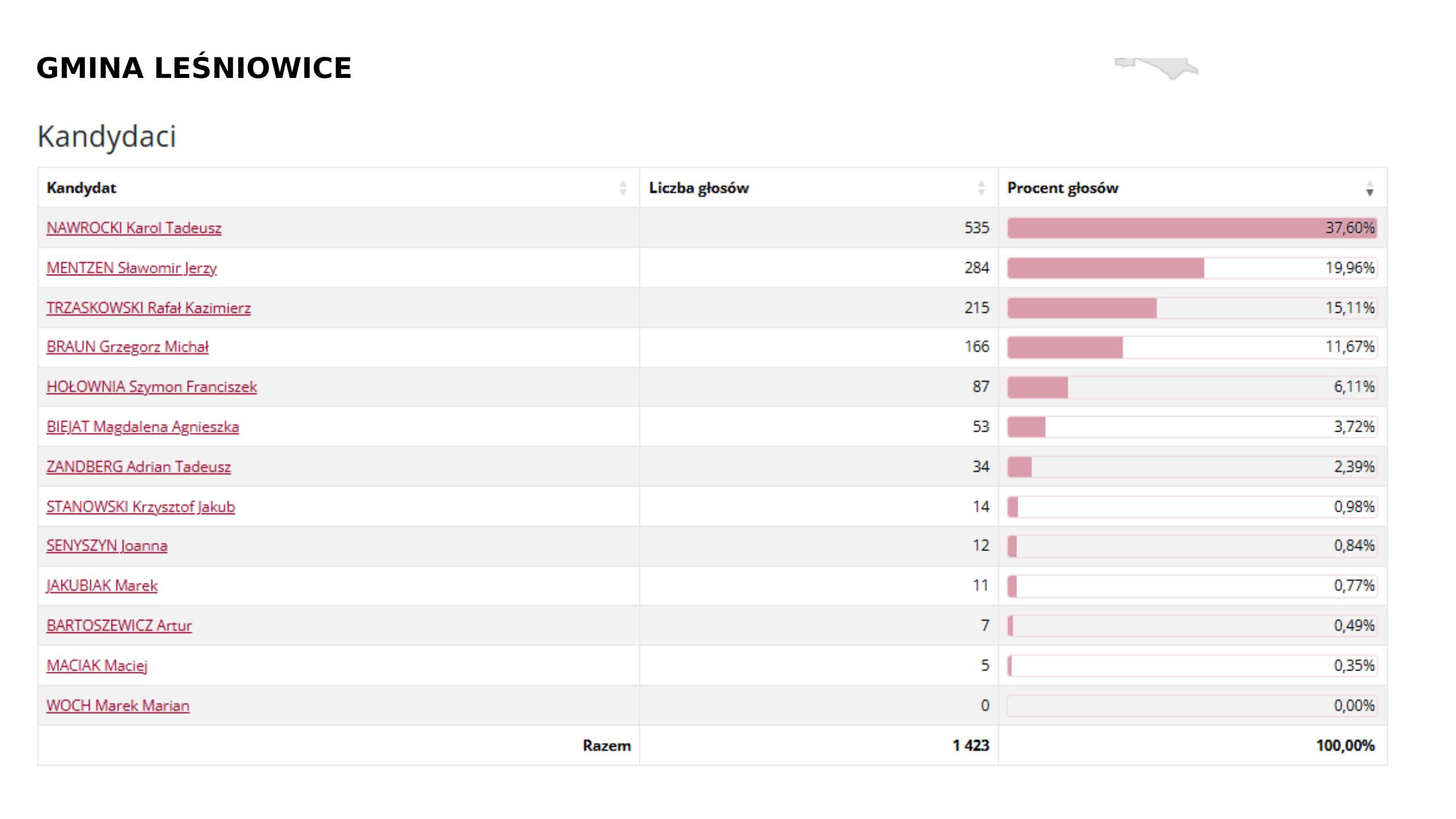The width and height of the screenshot is (1456, 819).
Task: Select BARTOSZEWICZ Artur link
Action: pyautogui.click(x=119, y=626)
